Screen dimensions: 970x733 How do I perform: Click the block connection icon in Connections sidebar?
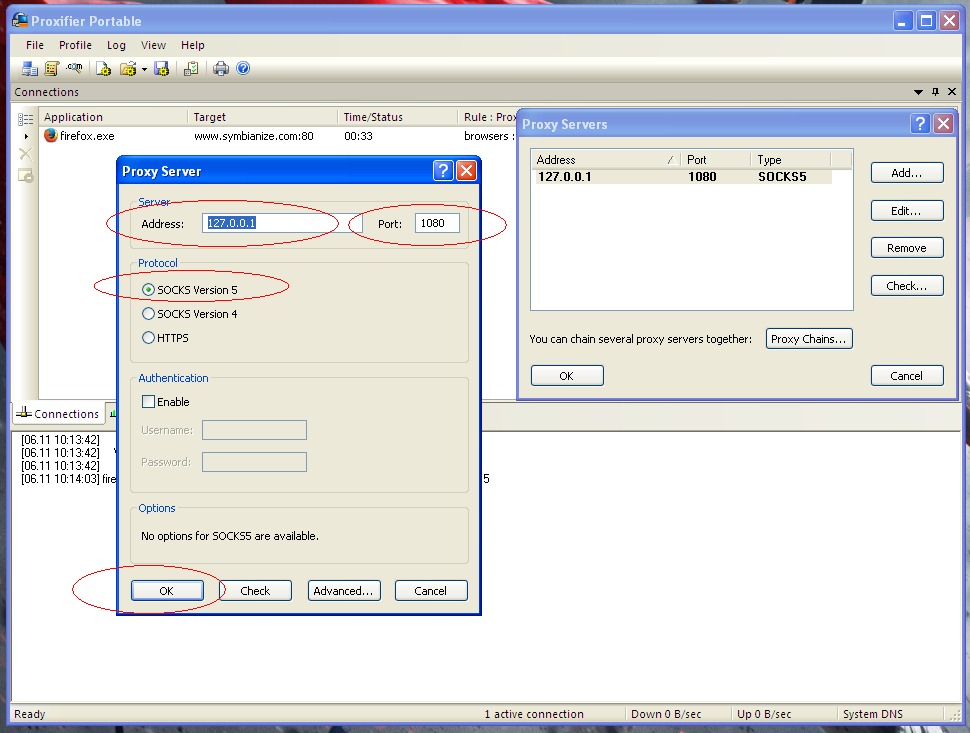point(25,176)
